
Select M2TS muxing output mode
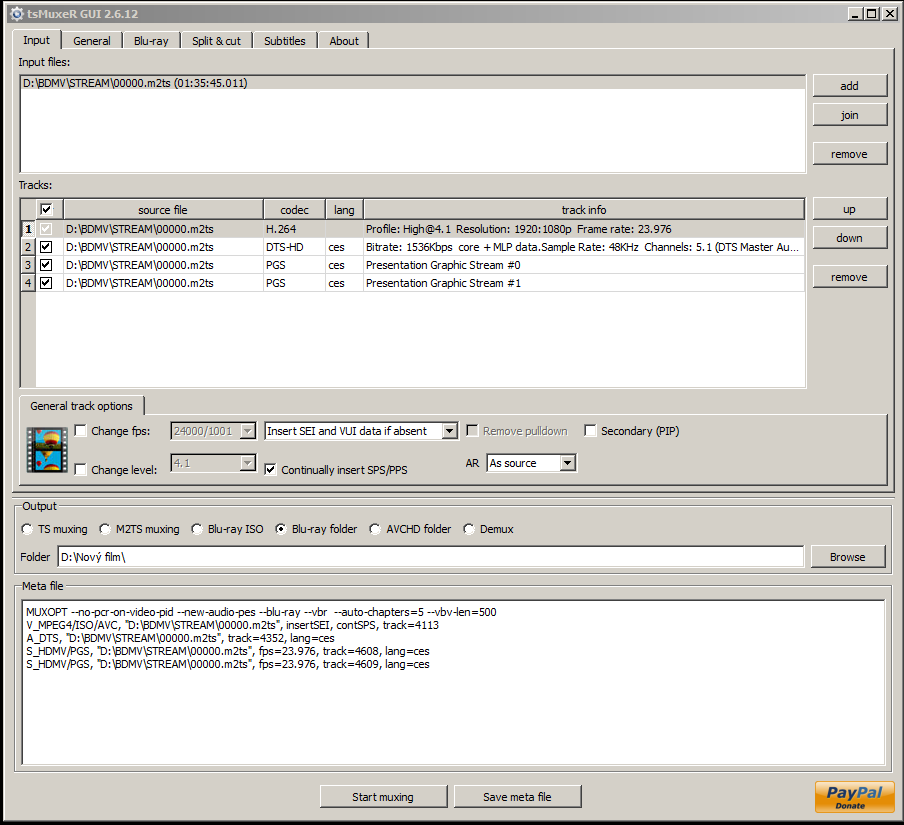click(x=105, y=529)
